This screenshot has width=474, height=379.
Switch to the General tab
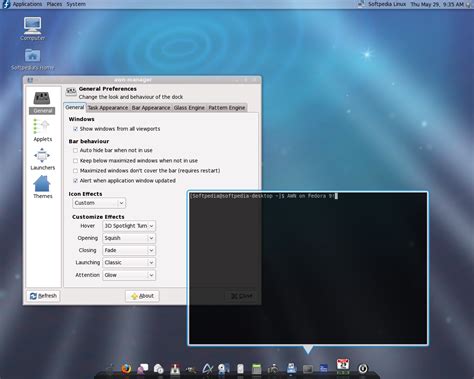[75, 107]
